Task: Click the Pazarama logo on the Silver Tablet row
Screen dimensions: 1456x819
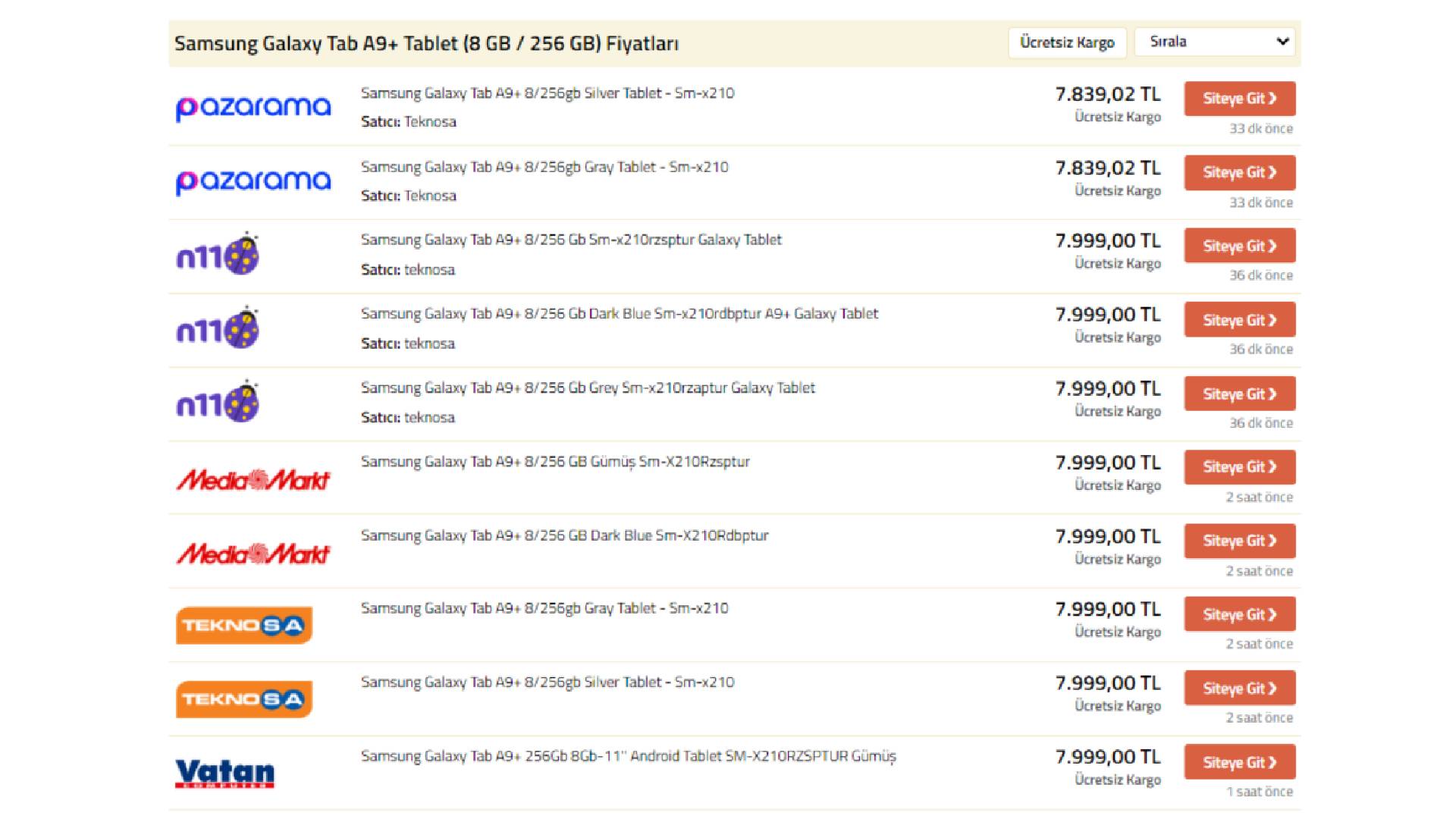Action: pos(253,108)
